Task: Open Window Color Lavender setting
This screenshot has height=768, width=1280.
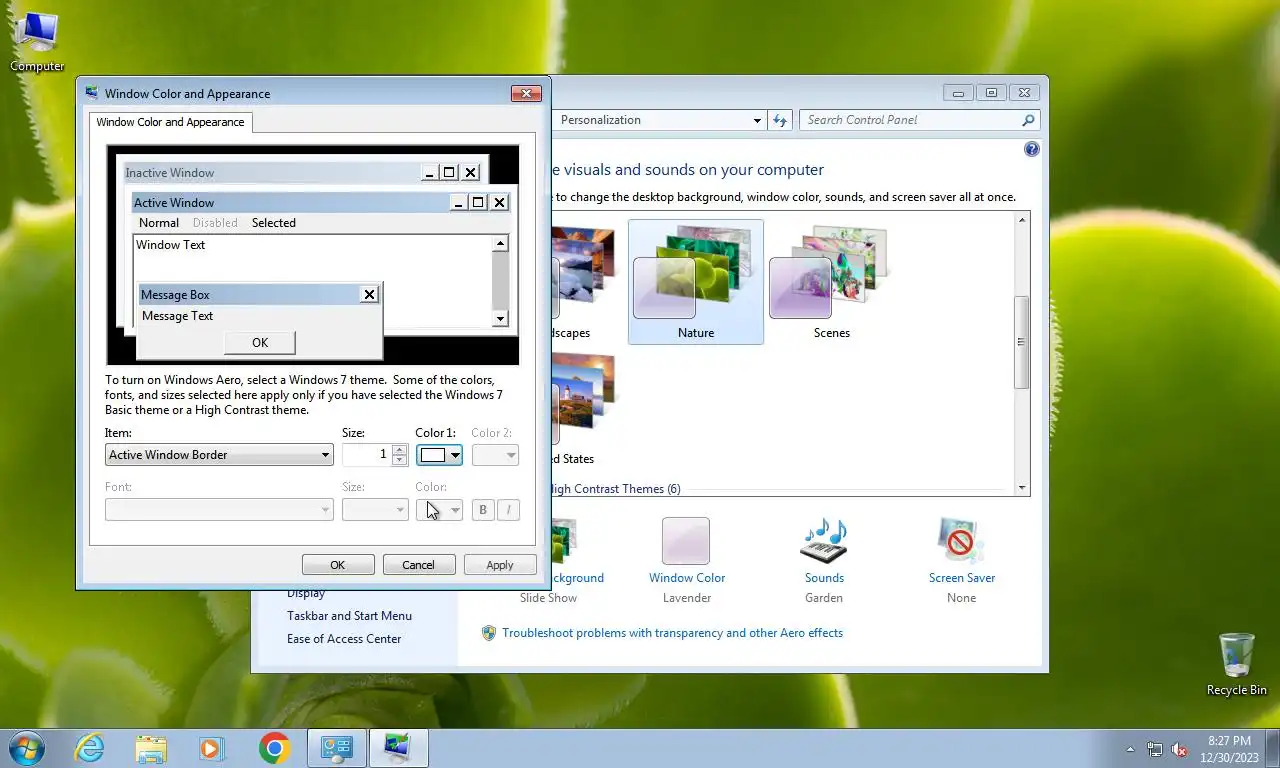Action: (687, 561)
